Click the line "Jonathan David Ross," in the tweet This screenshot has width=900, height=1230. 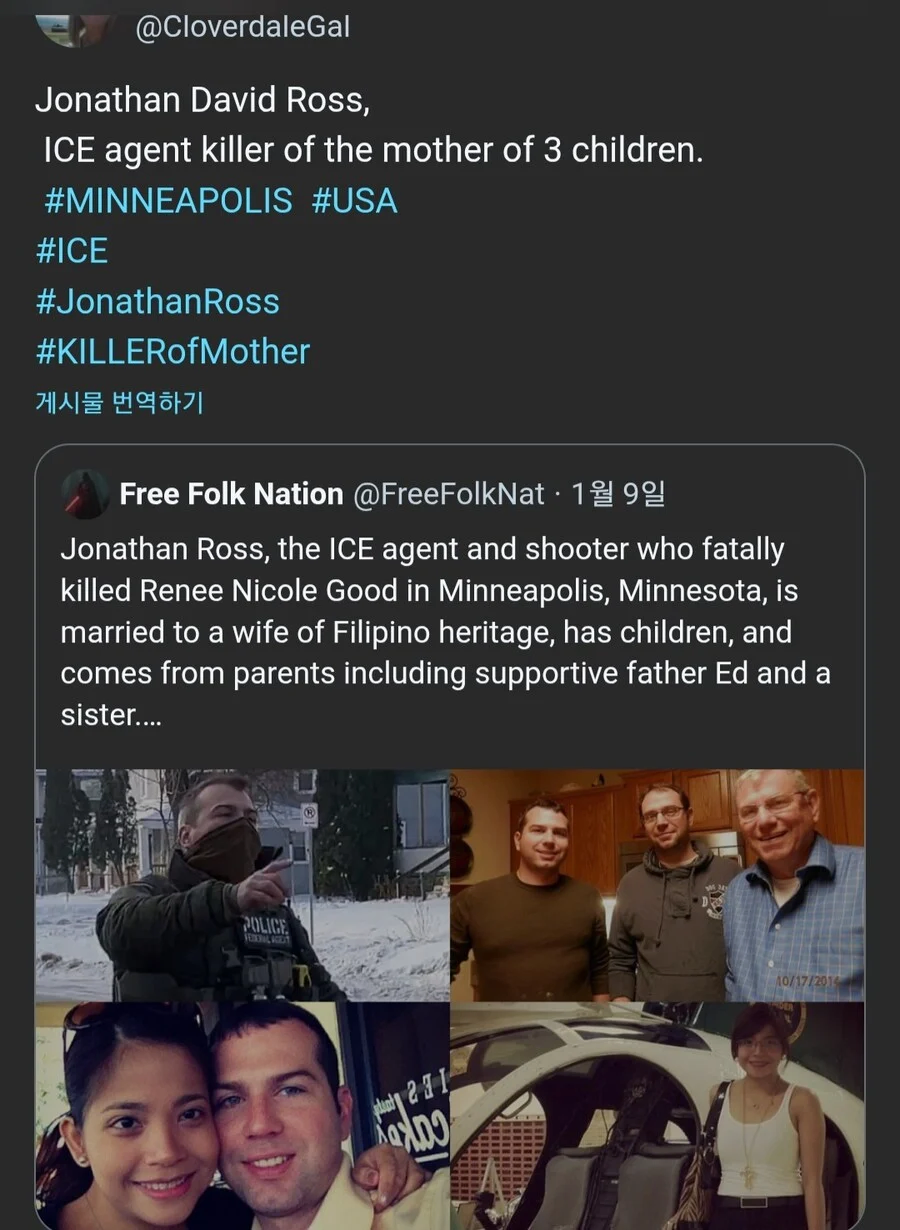click(203, 100)
